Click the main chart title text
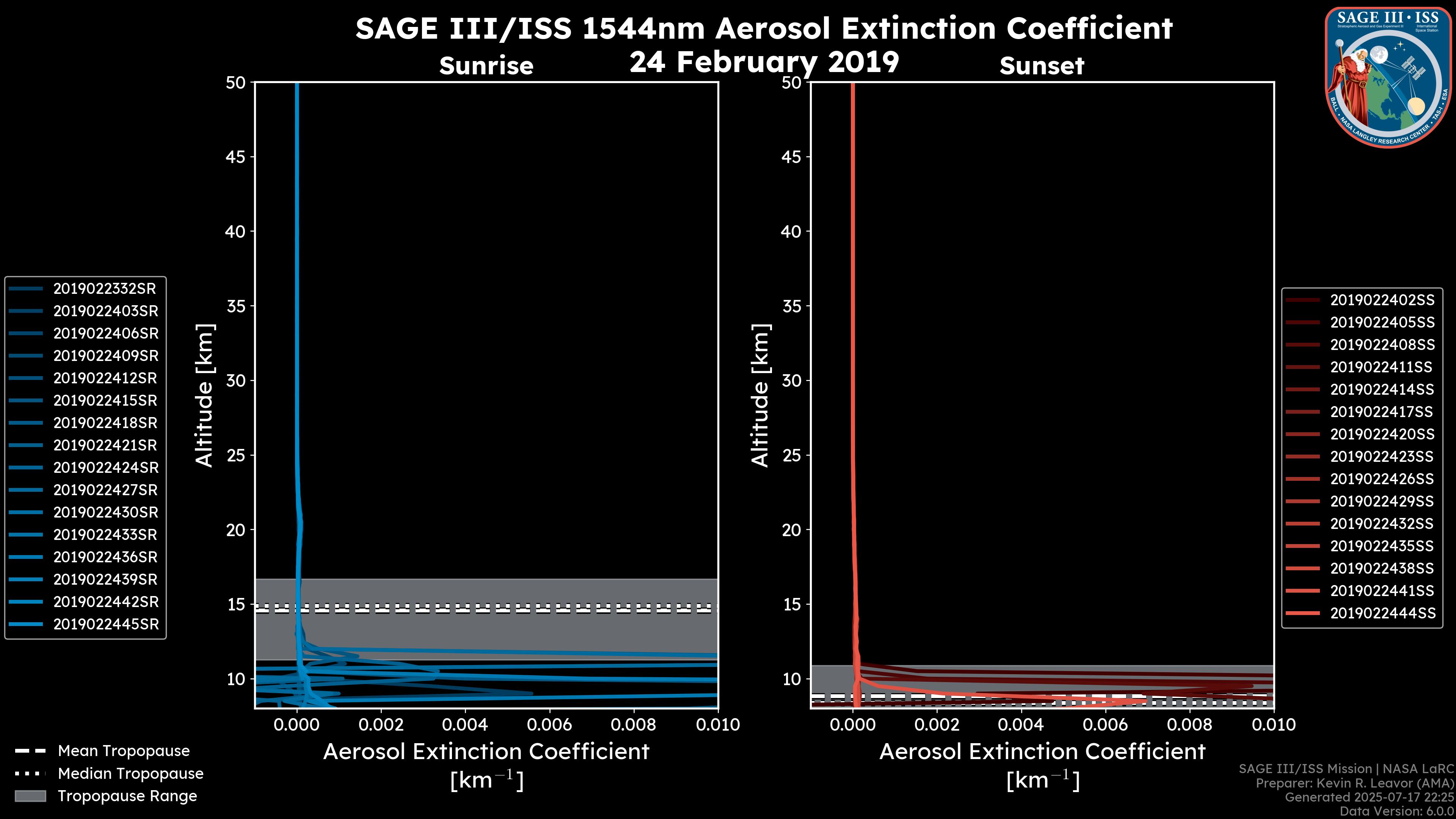1456x819 pixels. tap(764, 29)
